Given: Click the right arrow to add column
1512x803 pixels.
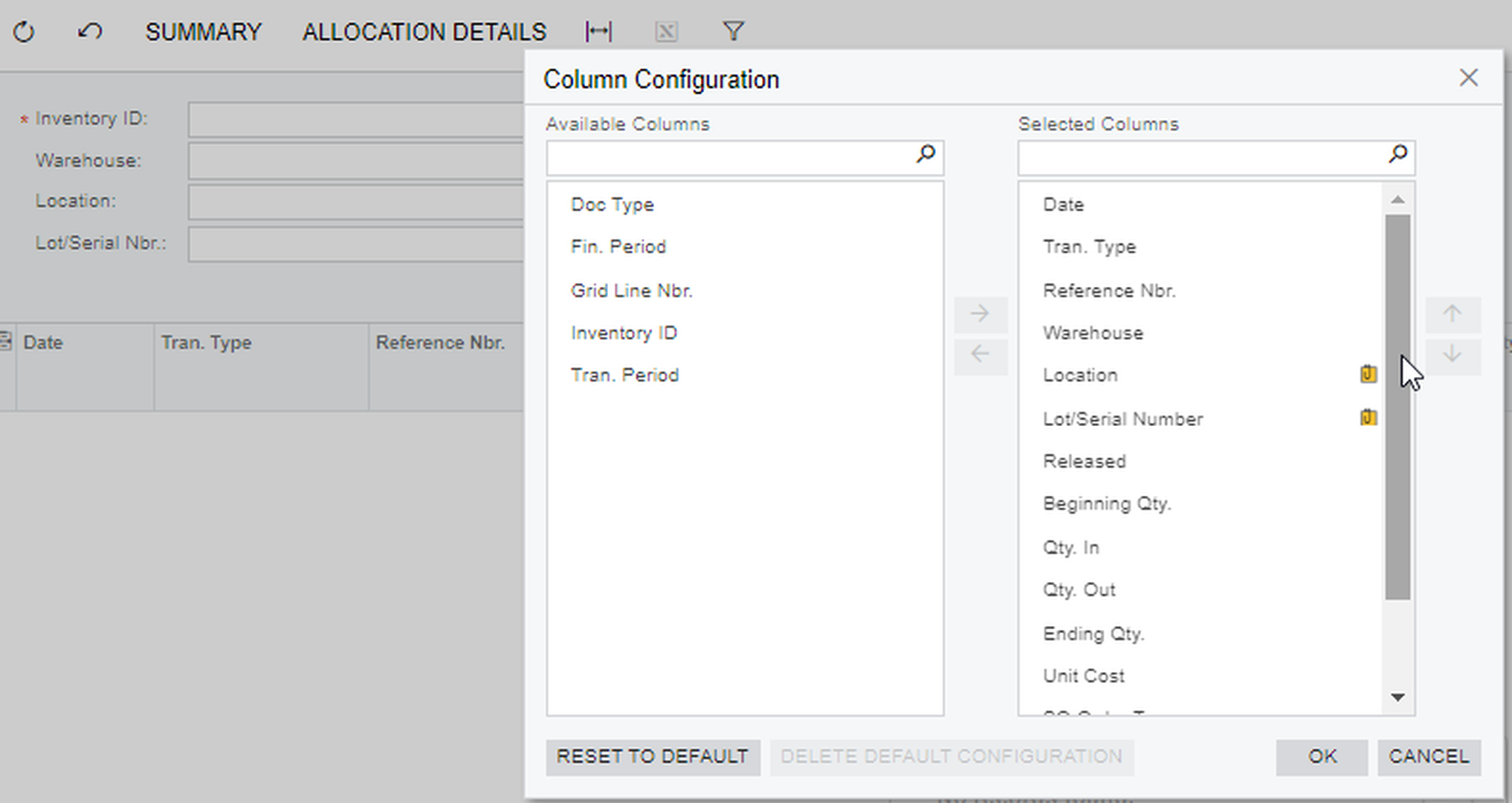Looking at the screenshot, I should pyautogui.click(x=980, y=314).
